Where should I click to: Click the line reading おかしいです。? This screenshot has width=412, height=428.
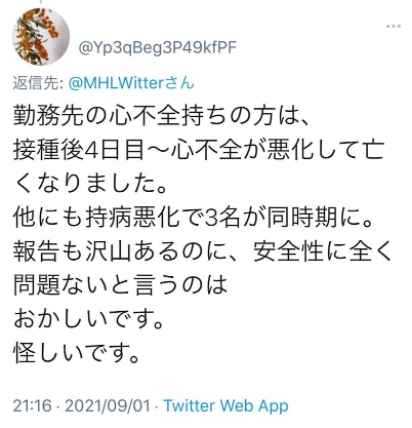(88, 319)
